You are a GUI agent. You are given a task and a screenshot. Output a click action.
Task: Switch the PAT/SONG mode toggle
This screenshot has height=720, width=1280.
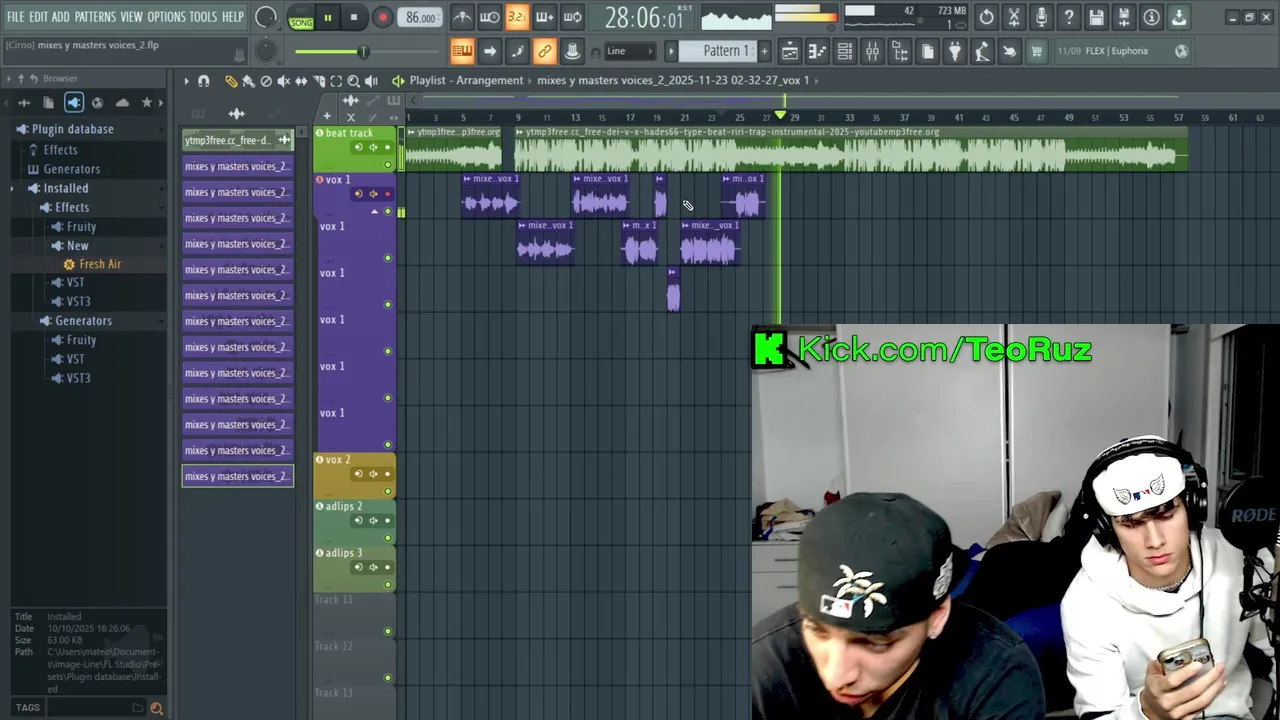click(x=300, y=17)
